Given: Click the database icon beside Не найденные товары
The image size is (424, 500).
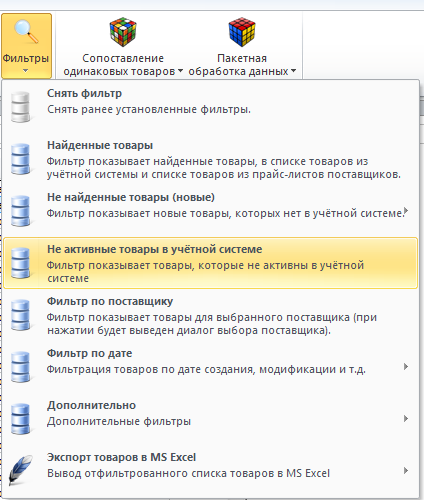Looking at the screenshot, I should (21, 211).
